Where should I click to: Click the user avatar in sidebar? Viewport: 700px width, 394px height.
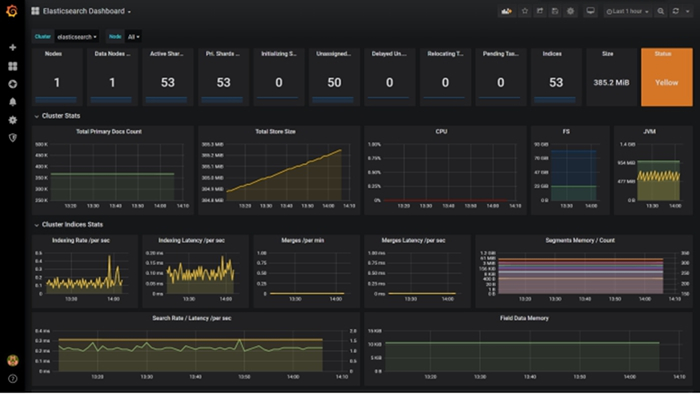click(12, 360)
